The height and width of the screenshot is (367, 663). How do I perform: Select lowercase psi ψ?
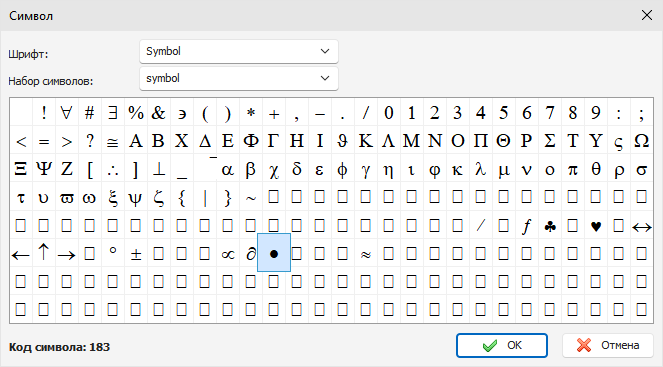click(136, 197)
